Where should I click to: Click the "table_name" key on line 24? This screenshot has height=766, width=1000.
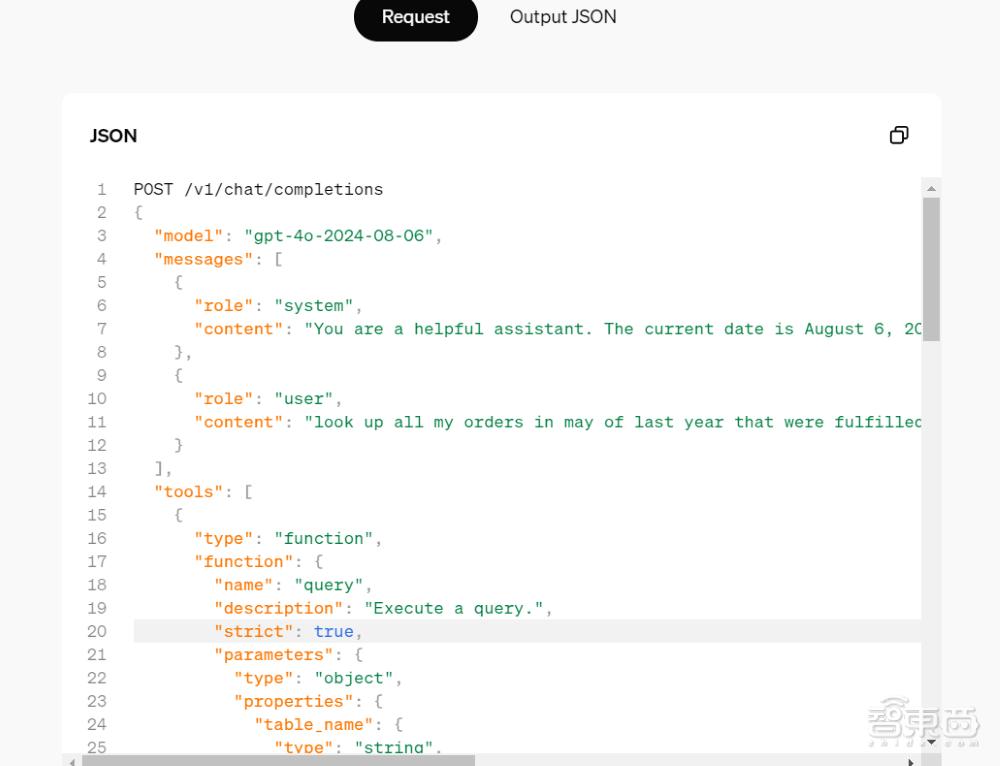(313, 725)
